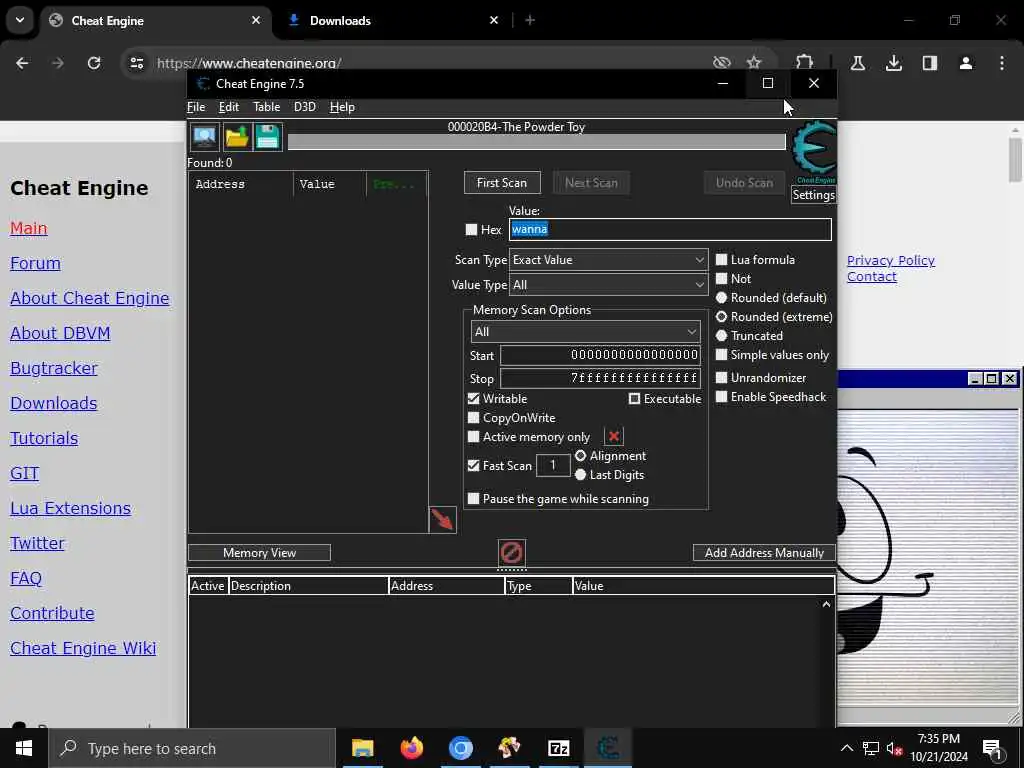Open the notification center icon
Viewport: 1024px width, 768px height.
tap(993, 748)
